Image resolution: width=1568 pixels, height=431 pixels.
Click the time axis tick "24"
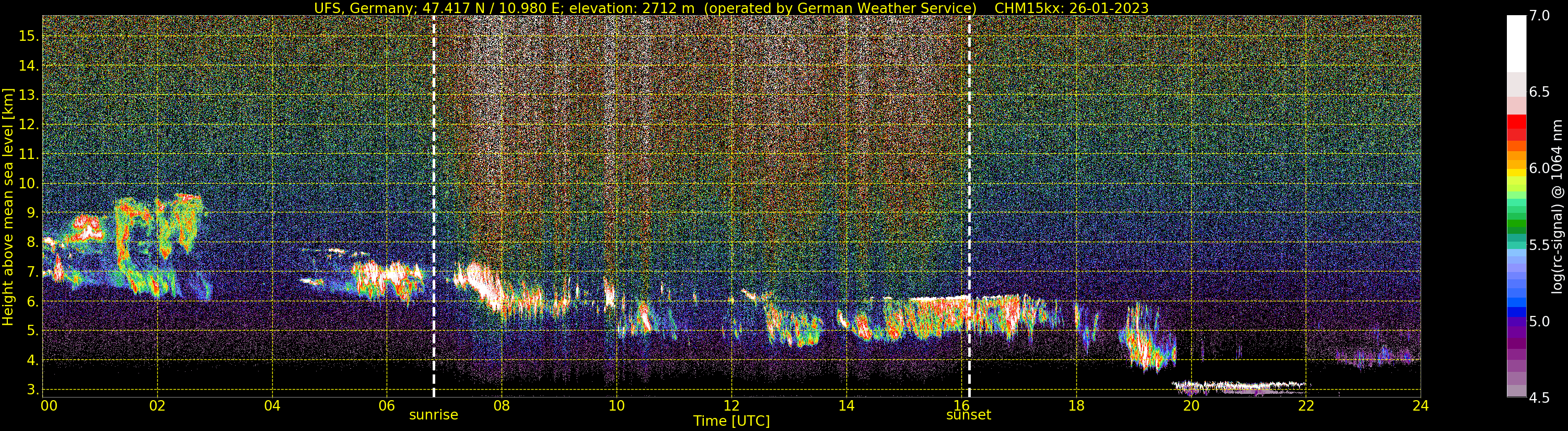(1421, 406)
